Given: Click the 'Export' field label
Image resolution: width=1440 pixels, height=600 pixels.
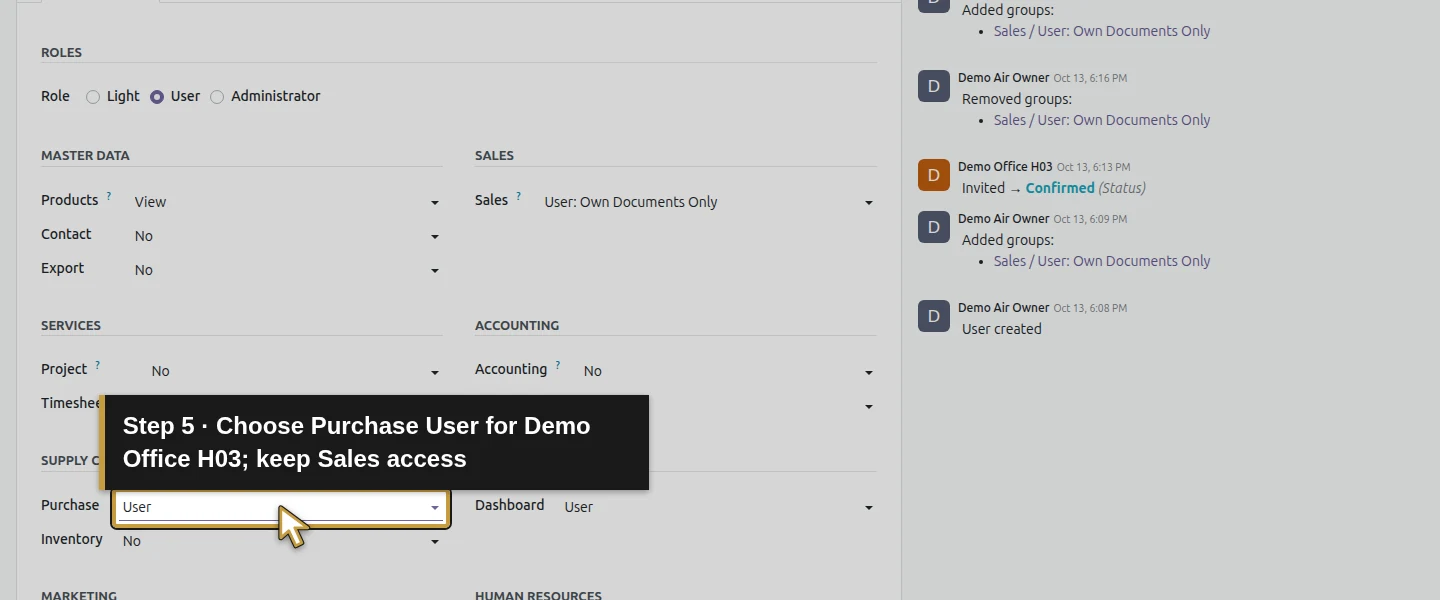Looking at the screenshot, I should tap(63, 268).
